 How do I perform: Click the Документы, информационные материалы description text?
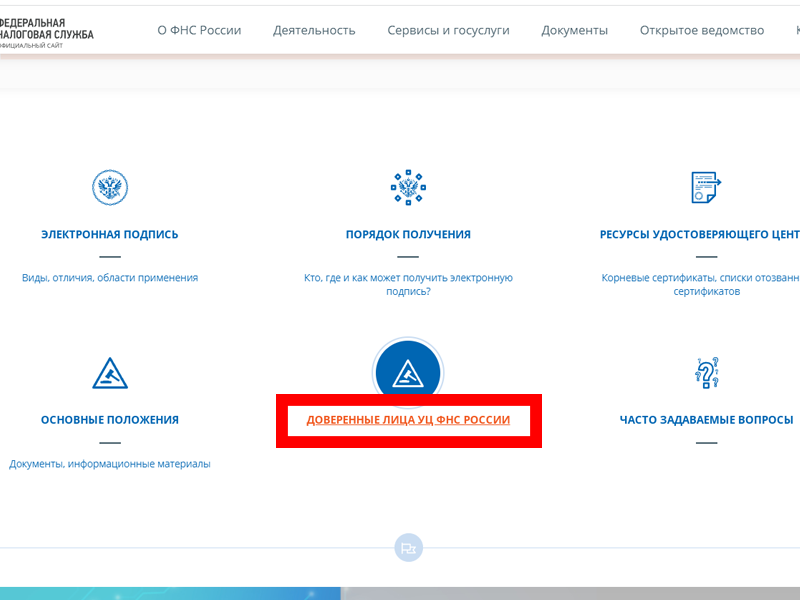click(110, 464)
